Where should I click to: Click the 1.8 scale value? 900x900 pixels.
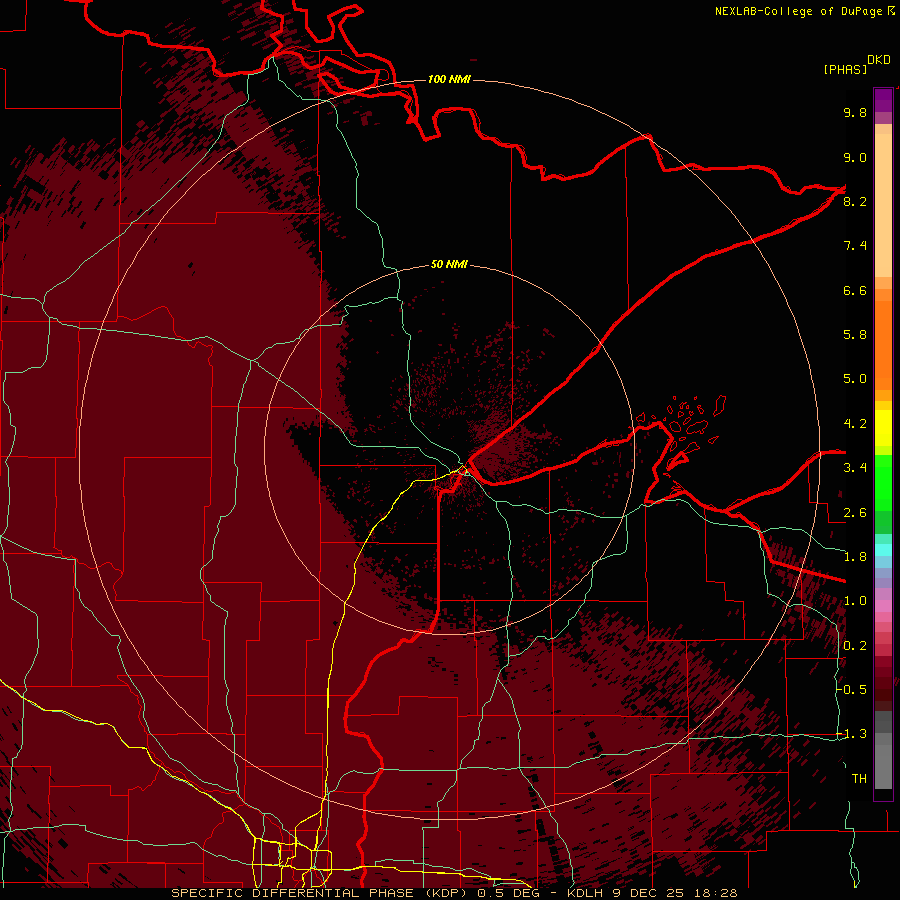pyautogui.click(x=855, y=557)
